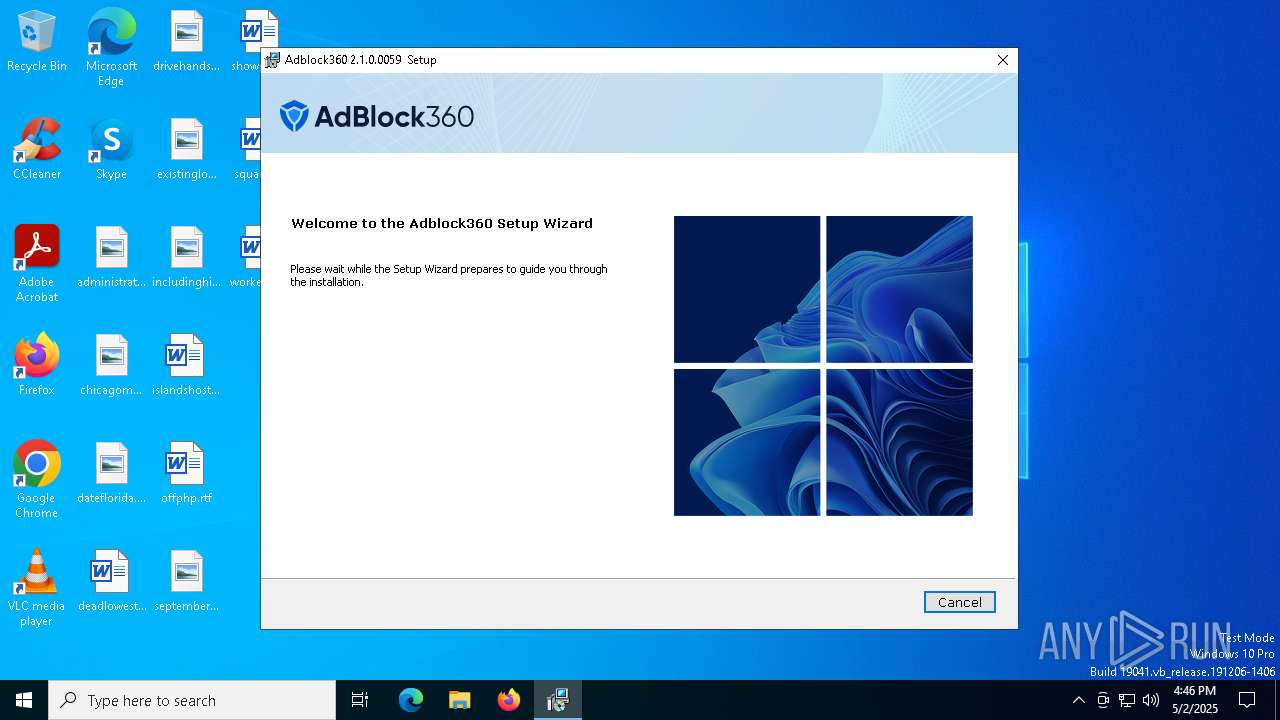Open network status tray icon
Image resolution: width=1280 pixels, height=720 pixels.
tap(1127, 700)
